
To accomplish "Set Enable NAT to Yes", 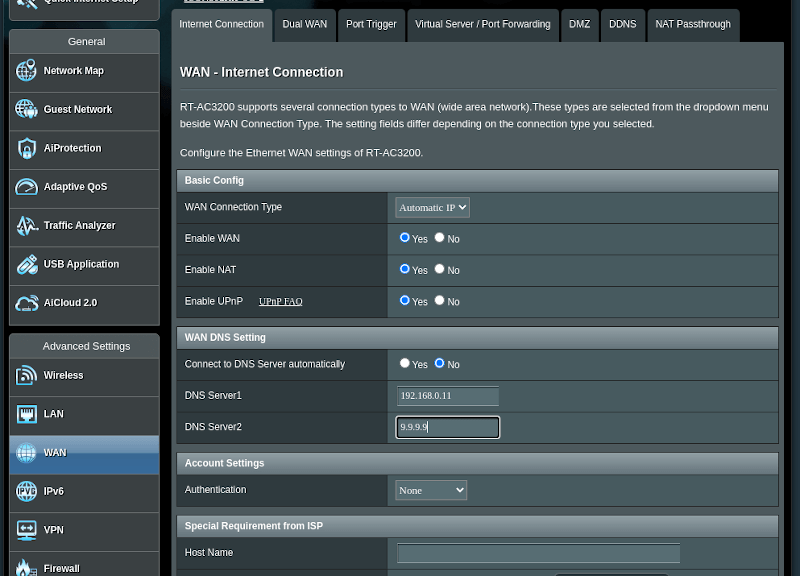I will click(x=405, y=269).
